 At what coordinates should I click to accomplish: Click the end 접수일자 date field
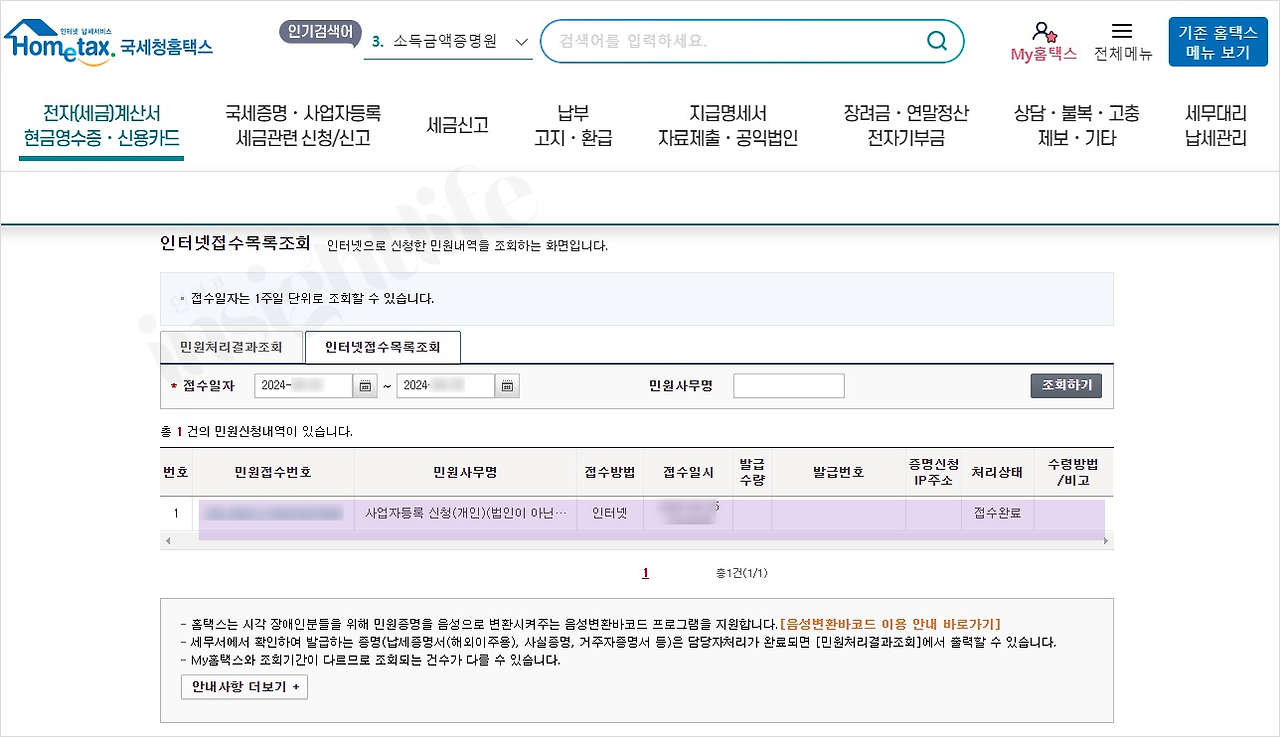pos(446,386)
